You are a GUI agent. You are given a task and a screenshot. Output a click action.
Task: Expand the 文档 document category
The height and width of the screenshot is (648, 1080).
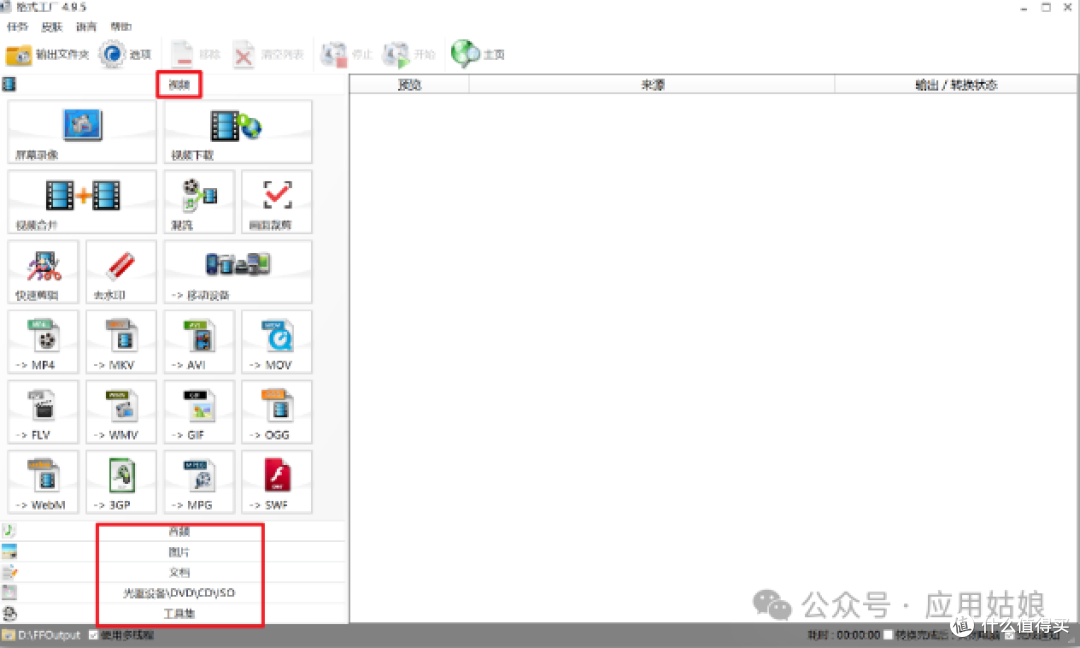coord(172,572)
